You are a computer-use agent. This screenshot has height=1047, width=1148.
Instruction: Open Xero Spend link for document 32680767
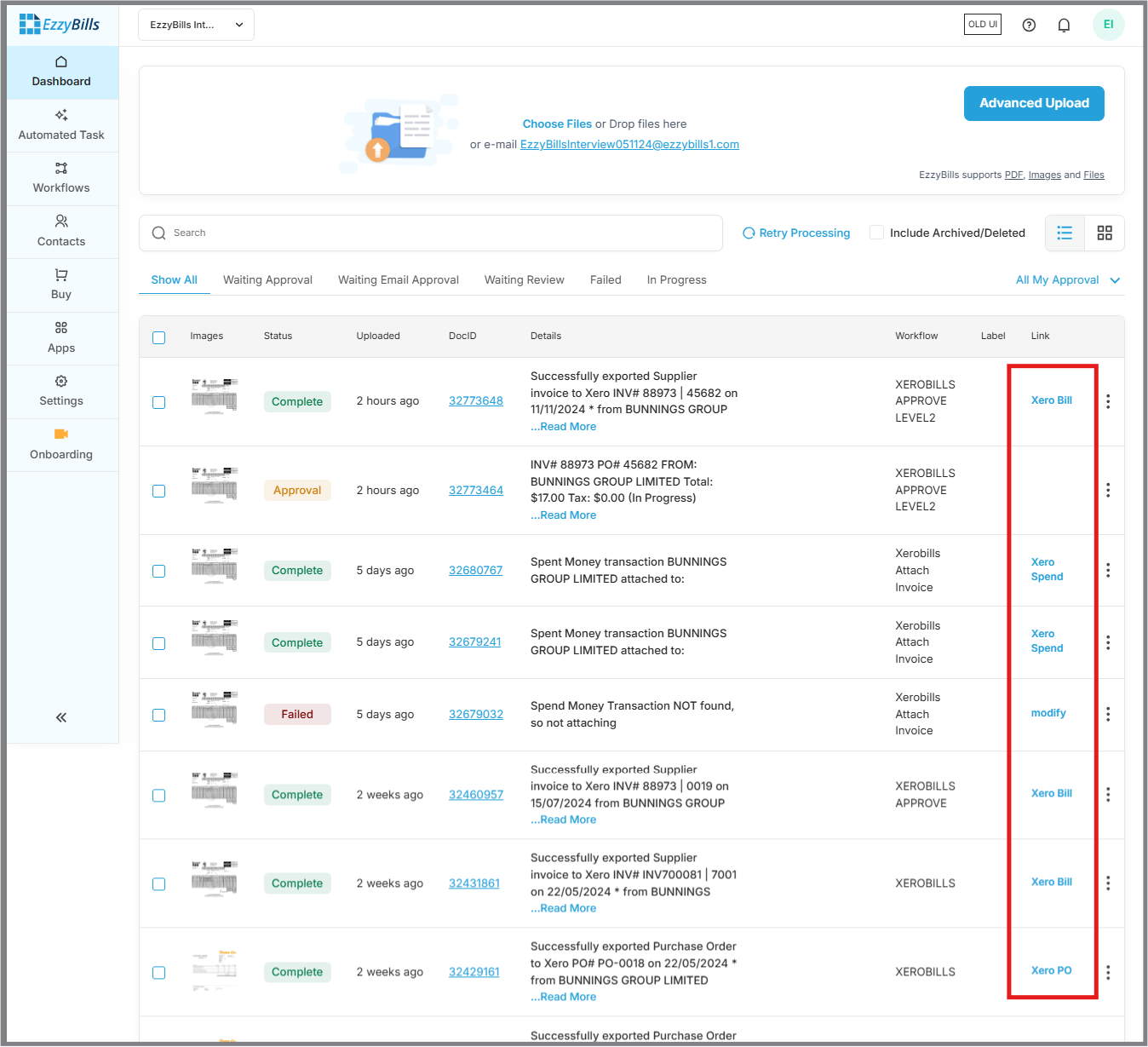(x=1048, y=569)
